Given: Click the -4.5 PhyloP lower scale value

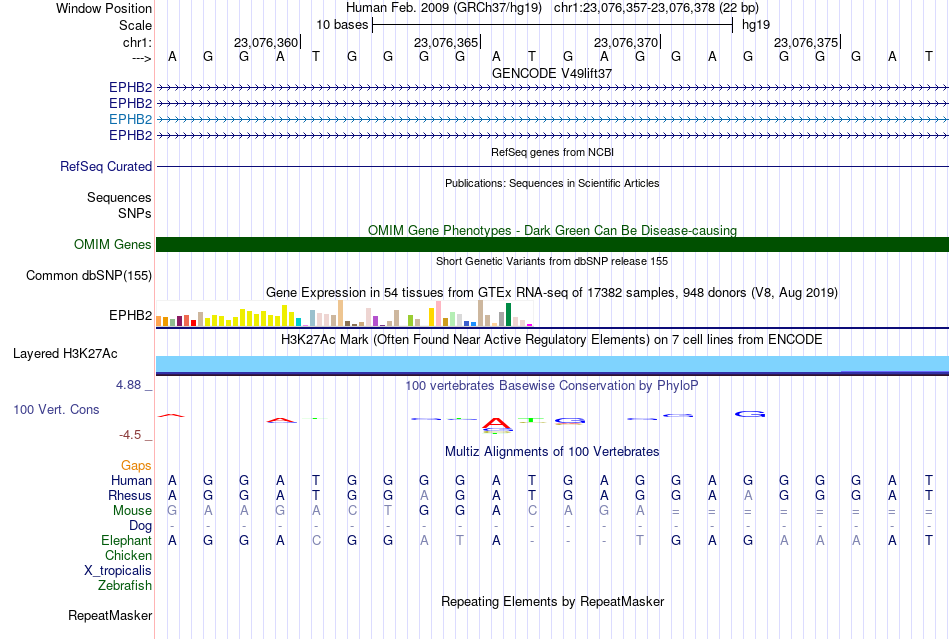Looking at the screenshot, I should click(130, 435).
